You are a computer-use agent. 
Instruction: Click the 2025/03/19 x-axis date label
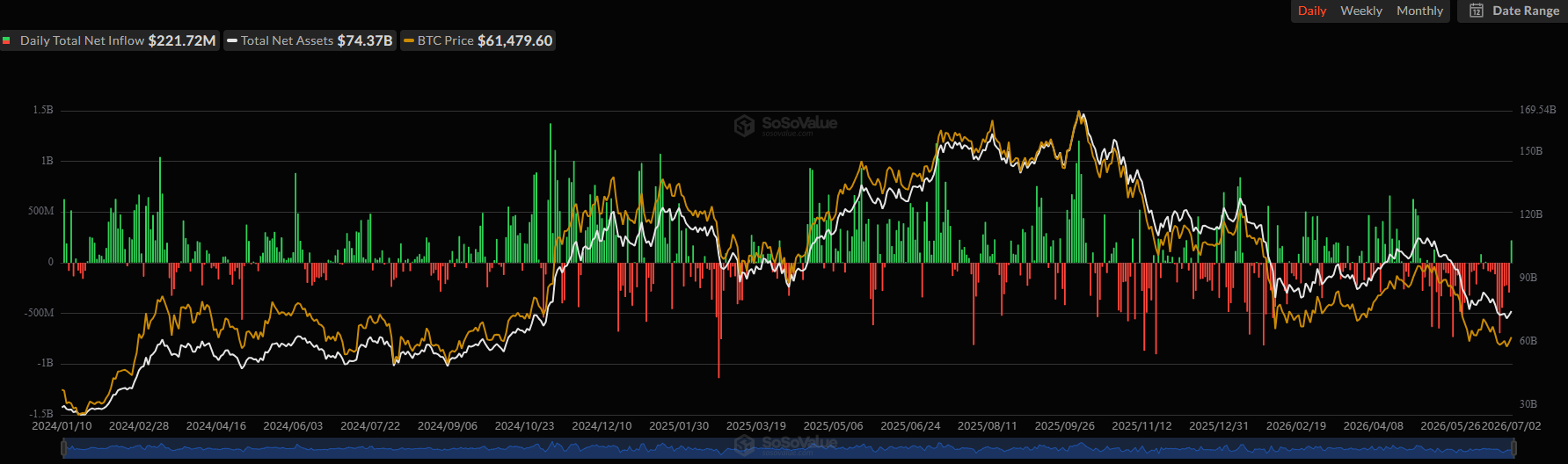coord(756,425)
